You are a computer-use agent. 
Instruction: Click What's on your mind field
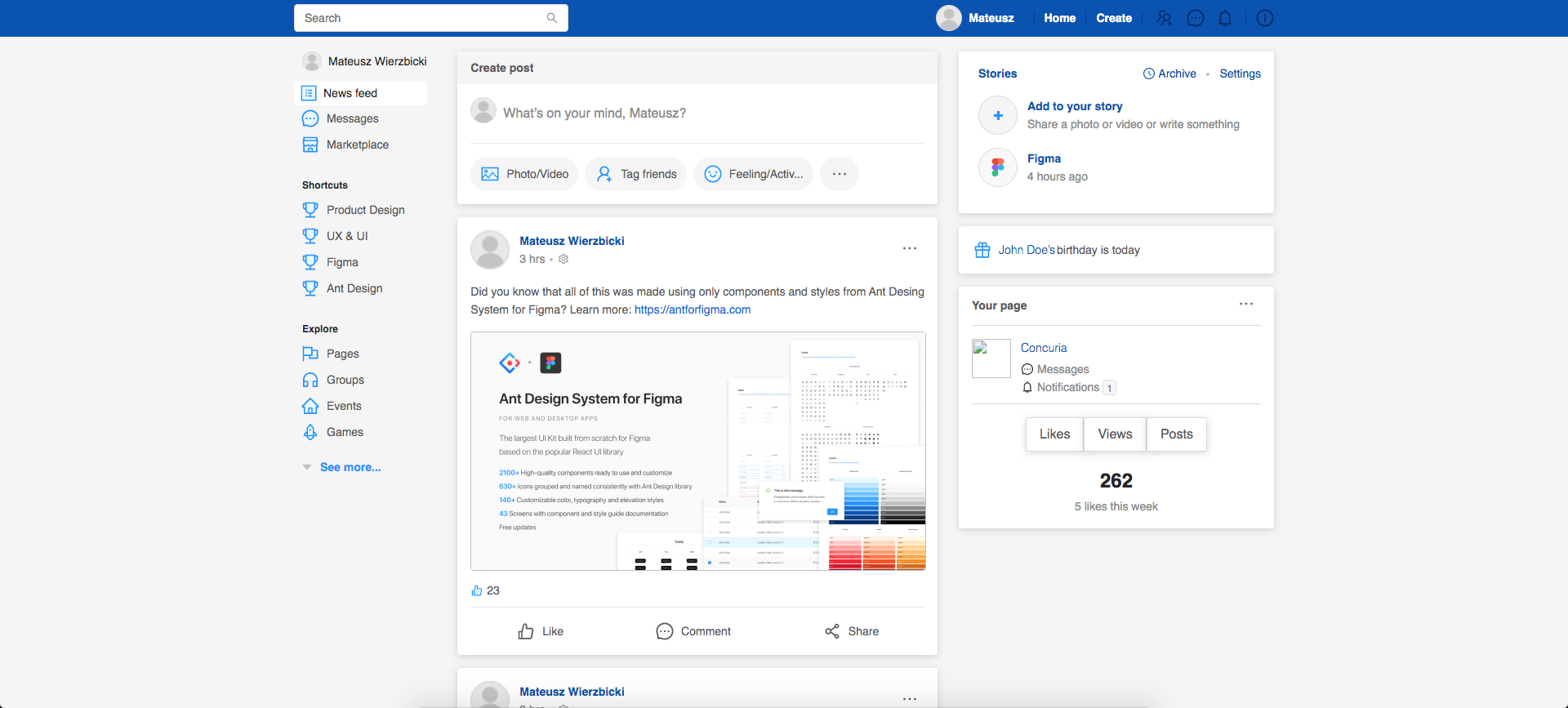coord(595,113)
